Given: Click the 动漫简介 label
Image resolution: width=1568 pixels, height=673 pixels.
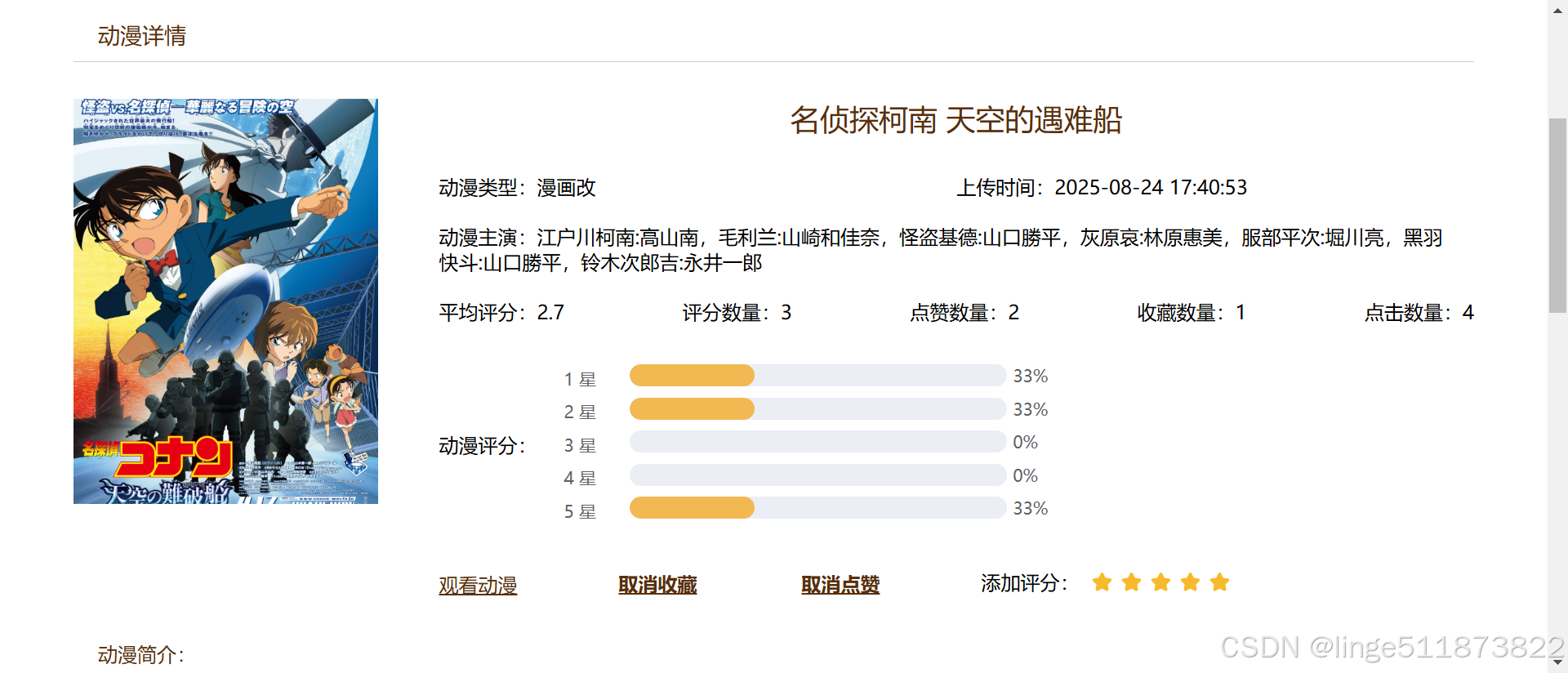Looking at the screenshot, I should tap(141, 655).
